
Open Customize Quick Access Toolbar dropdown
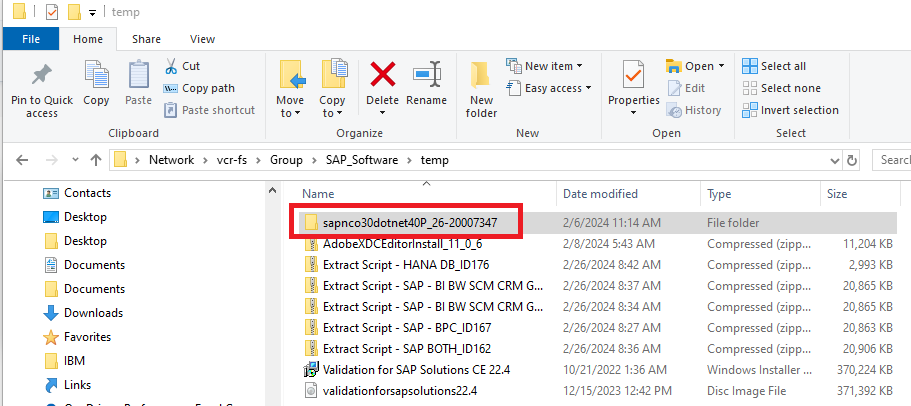click(92, 13)
